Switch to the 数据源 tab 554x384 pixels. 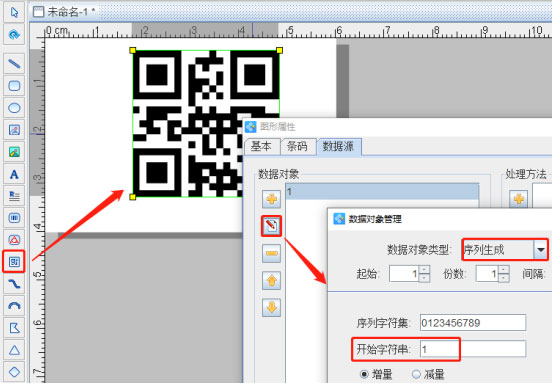tap(338, 146)
